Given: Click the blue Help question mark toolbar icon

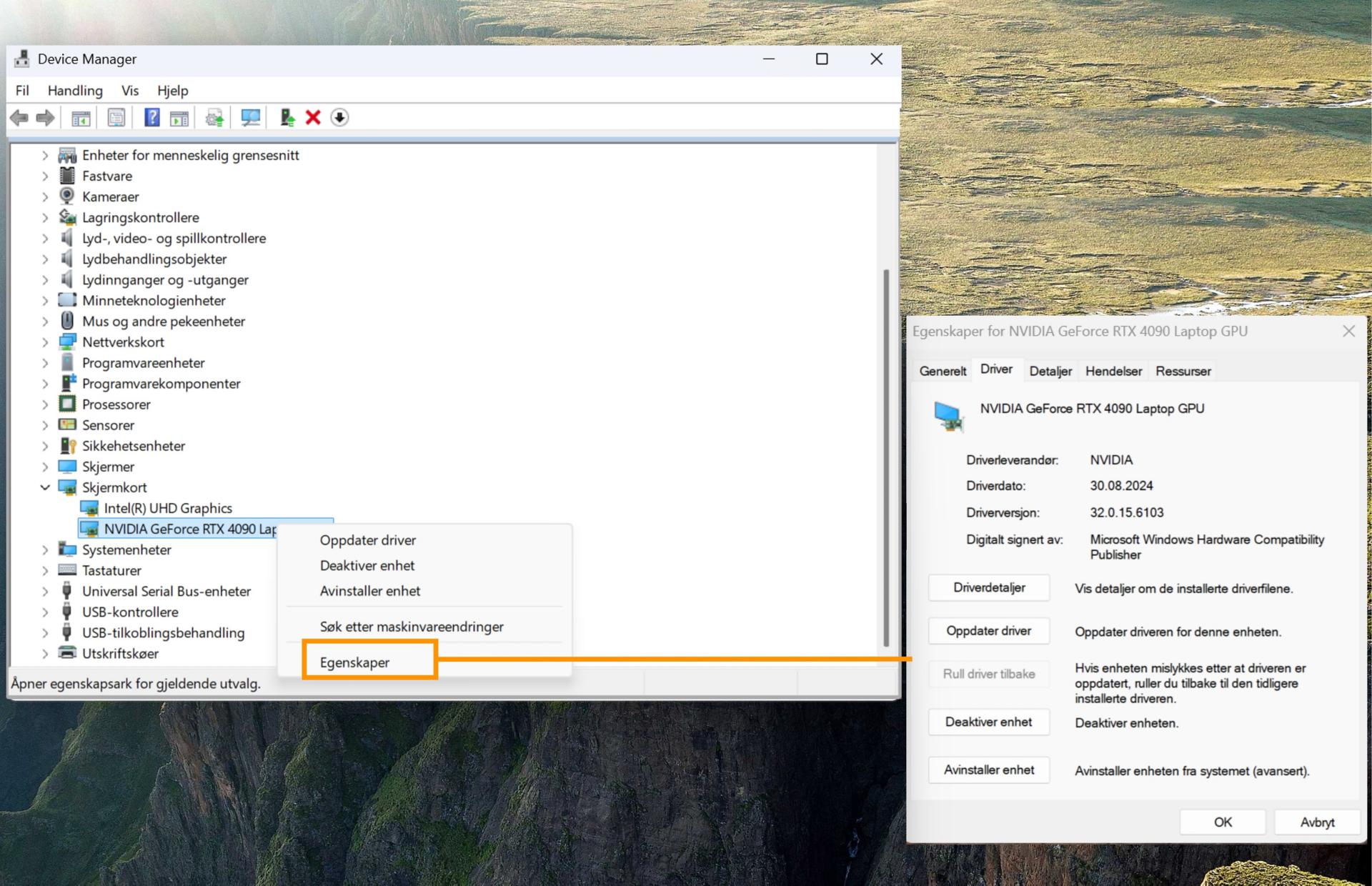Looking at the screenshot, I should tap(151, 117).
